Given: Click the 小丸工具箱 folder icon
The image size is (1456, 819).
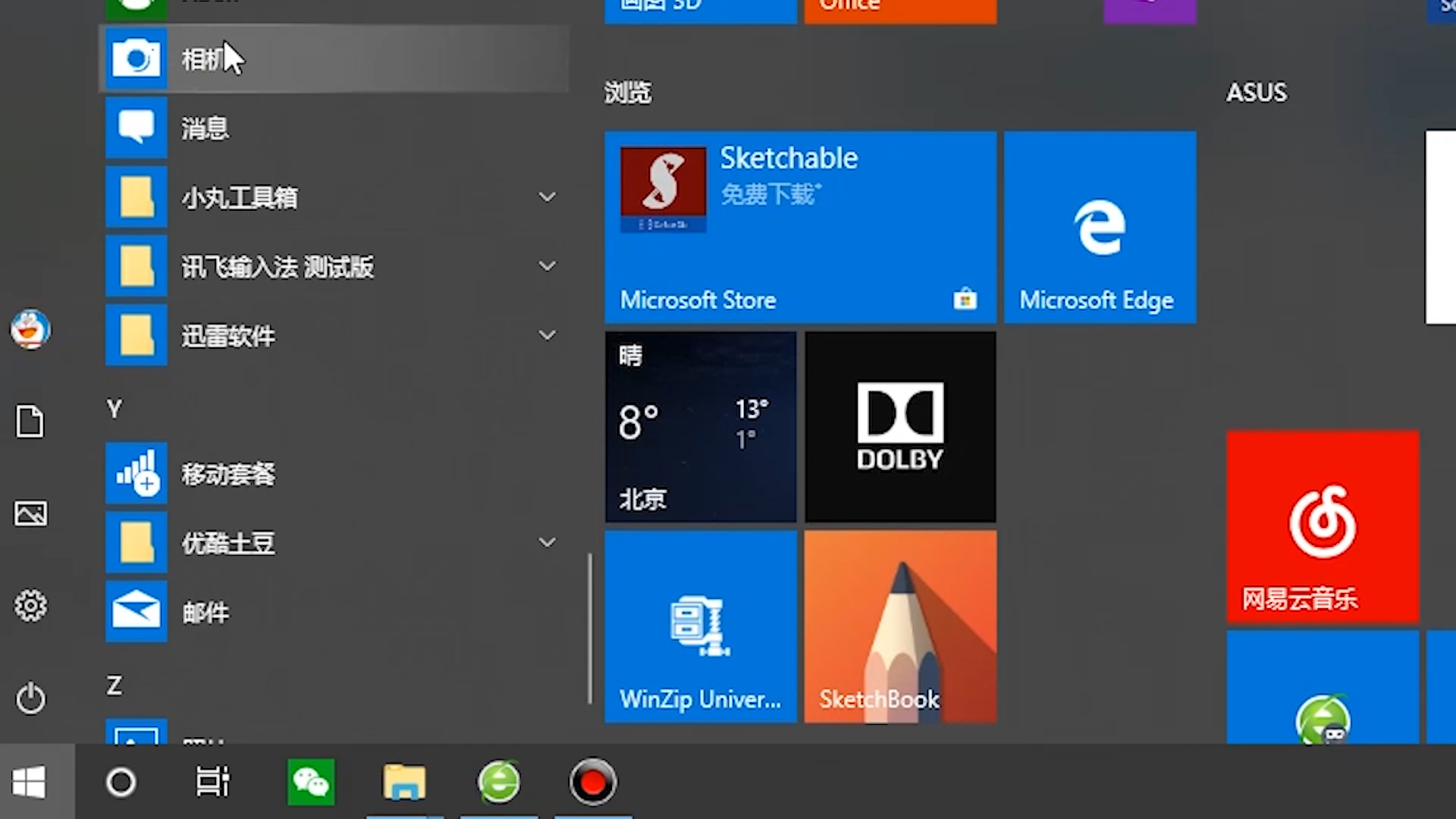Looking at the screenshot, I should [x=136, y=197].
